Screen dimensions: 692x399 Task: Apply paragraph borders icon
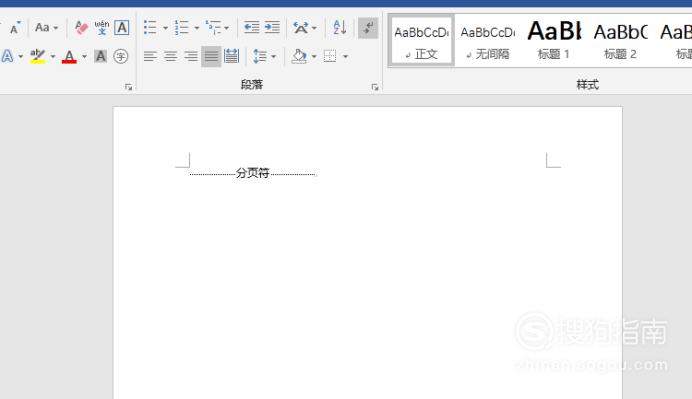click(330, 56)
